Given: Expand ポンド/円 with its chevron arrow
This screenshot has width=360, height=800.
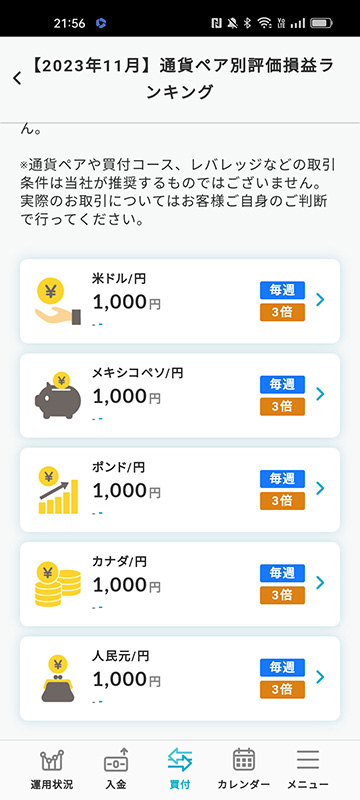Looking at the screenshot, I should pyautogui.click(x=320, y=488).
